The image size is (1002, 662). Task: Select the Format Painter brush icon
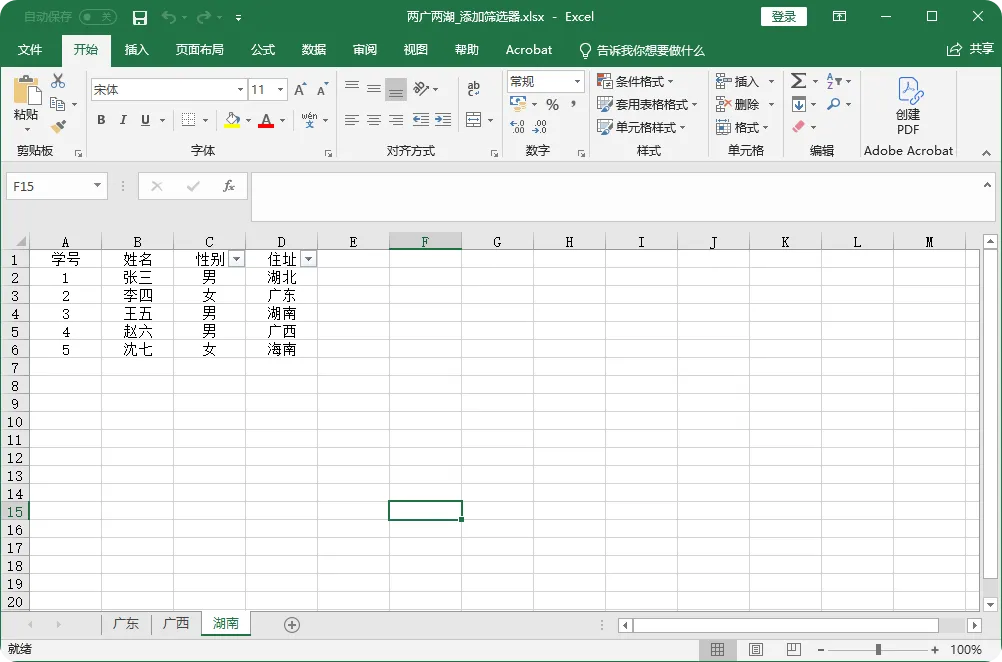click(x=58, y=127)
